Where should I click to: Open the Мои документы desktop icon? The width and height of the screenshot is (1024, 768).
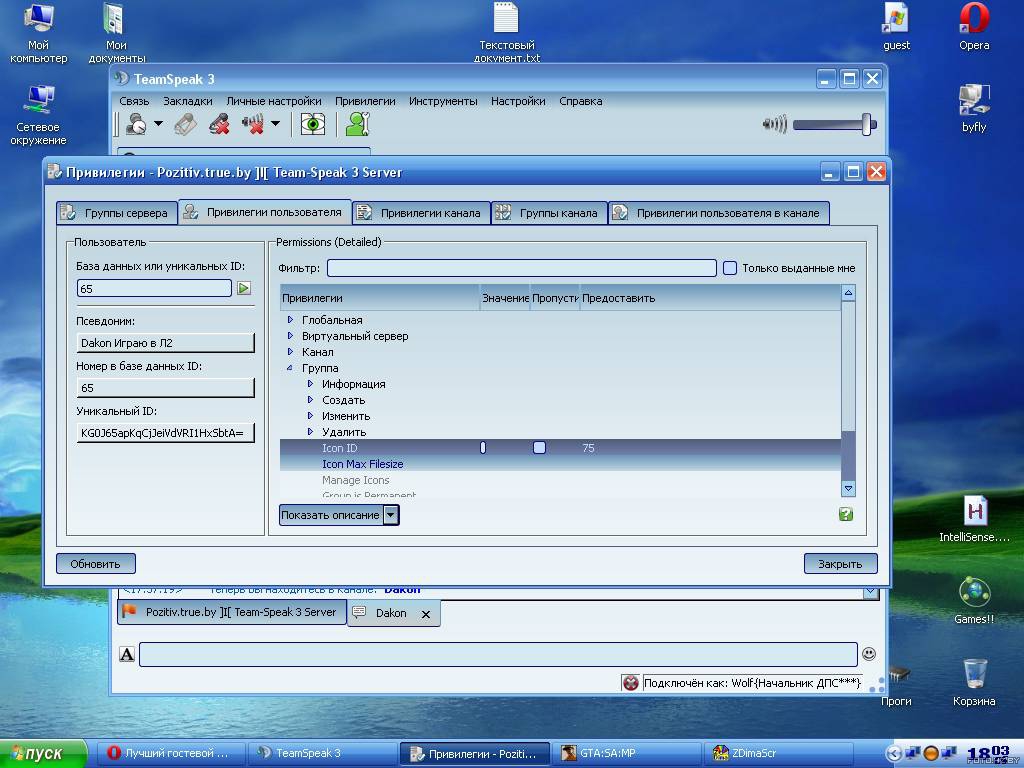coord(116,33)
